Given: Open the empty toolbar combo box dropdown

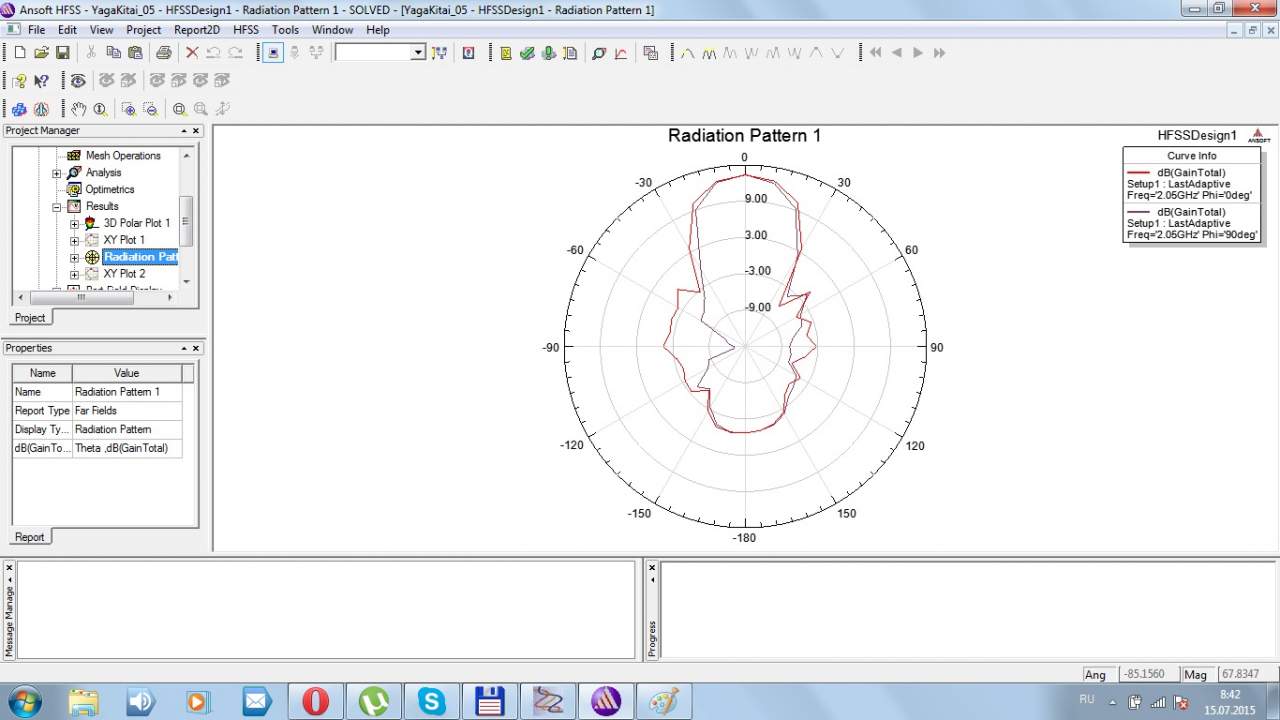Looking at the screenshot, I should 418,53.
